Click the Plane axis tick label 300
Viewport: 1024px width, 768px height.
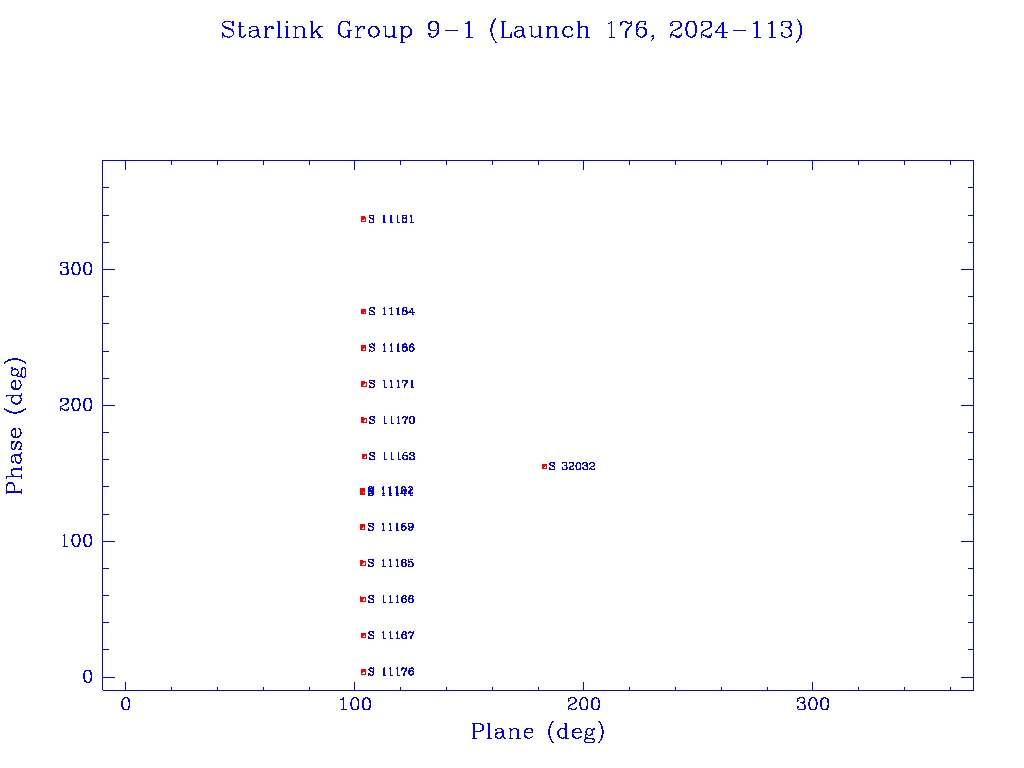813,704
